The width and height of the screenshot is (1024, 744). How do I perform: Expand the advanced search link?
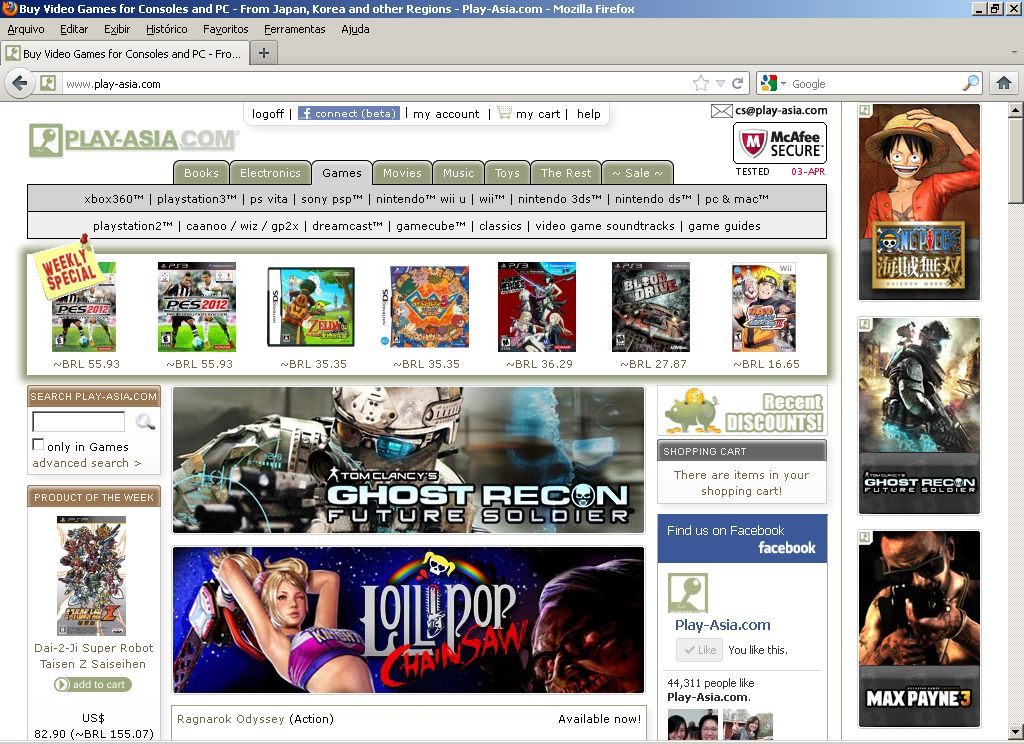coord(86,463)
